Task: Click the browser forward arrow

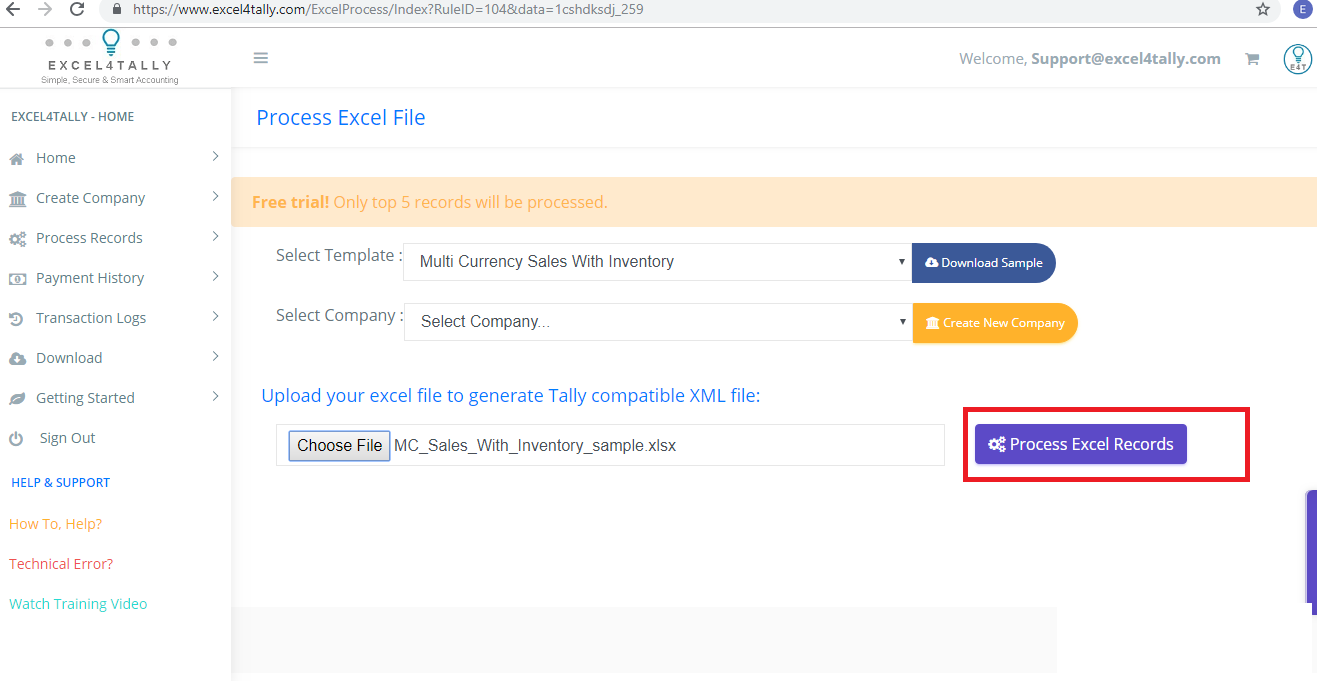Action: [44, 9]
